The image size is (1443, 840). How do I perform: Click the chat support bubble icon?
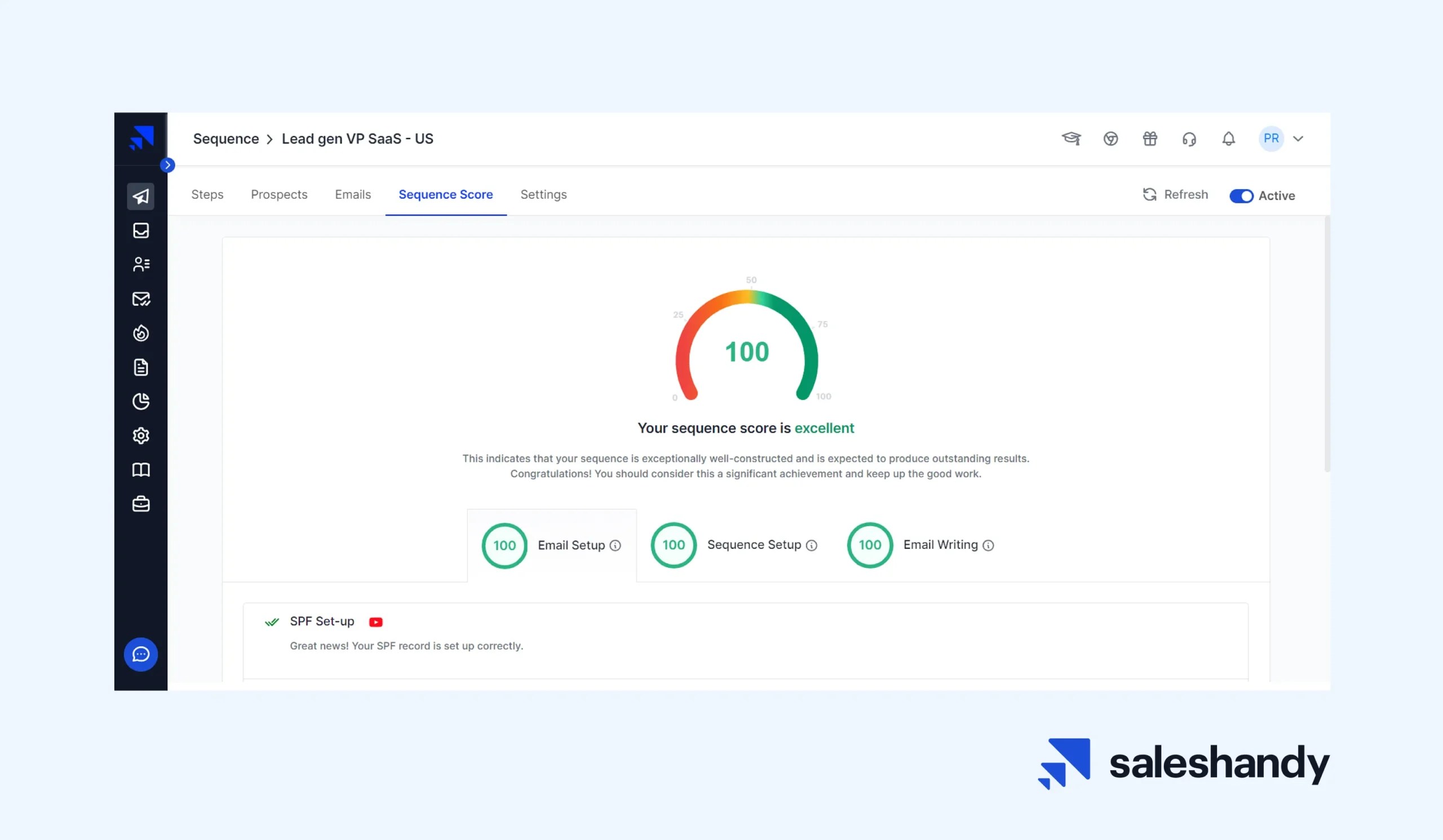[x=140, y=654]
